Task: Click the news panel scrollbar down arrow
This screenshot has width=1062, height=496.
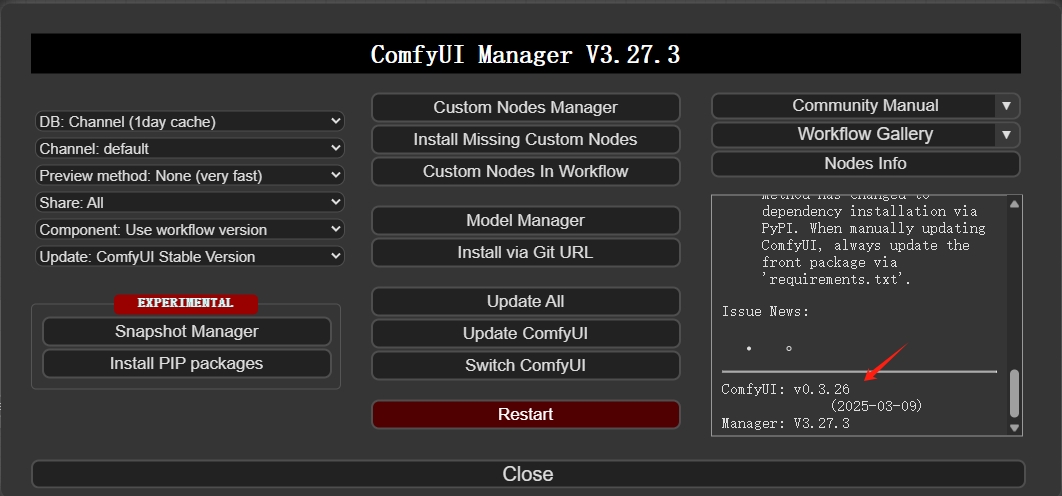Action: (x=1014, y=427)
